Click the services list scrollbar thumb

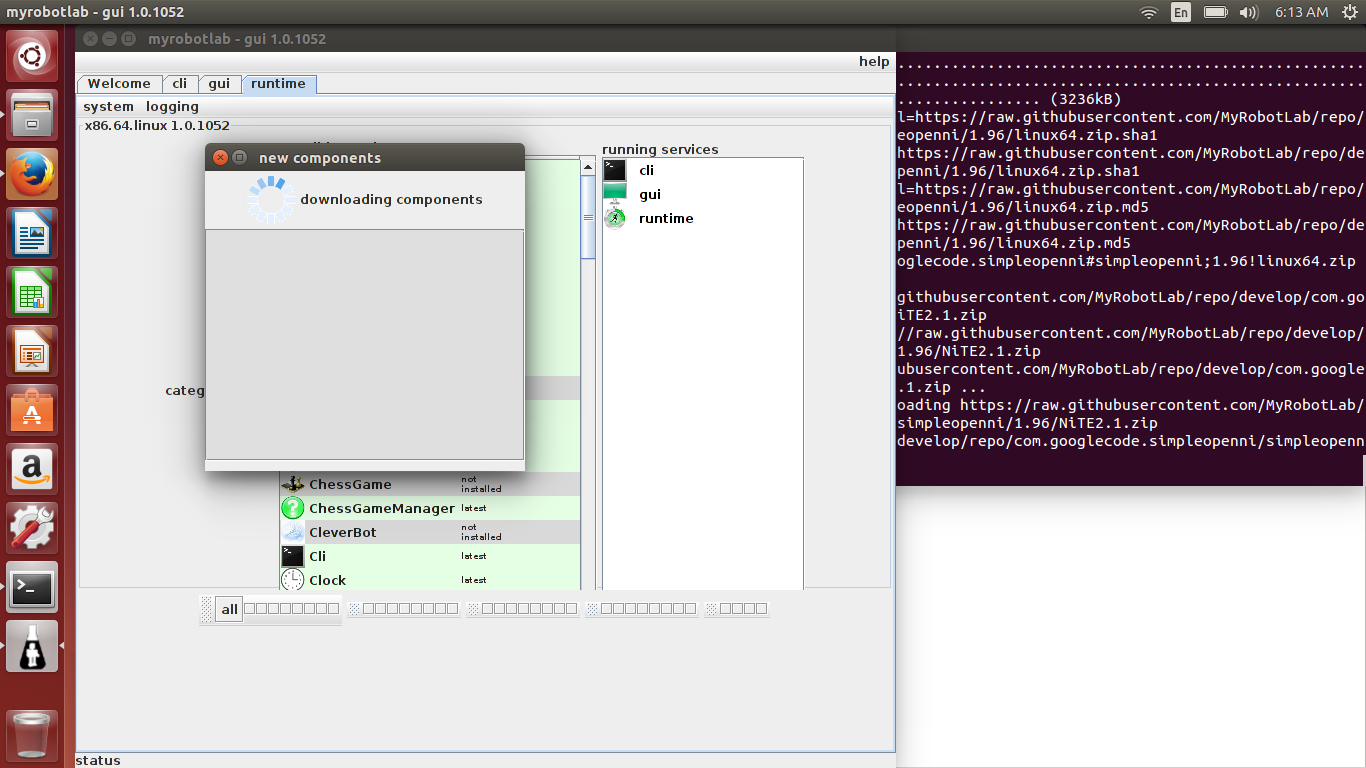click(x=588, y=217)
